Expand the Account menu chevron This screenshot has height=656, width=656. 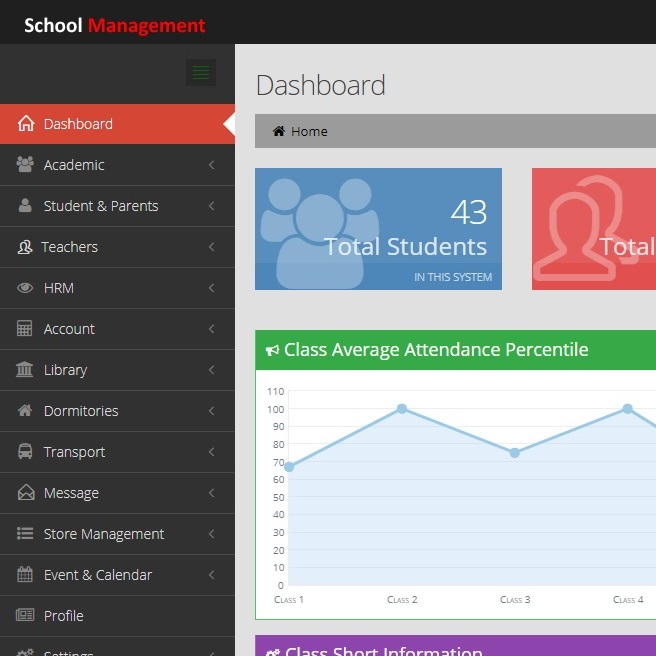point(212,329)
